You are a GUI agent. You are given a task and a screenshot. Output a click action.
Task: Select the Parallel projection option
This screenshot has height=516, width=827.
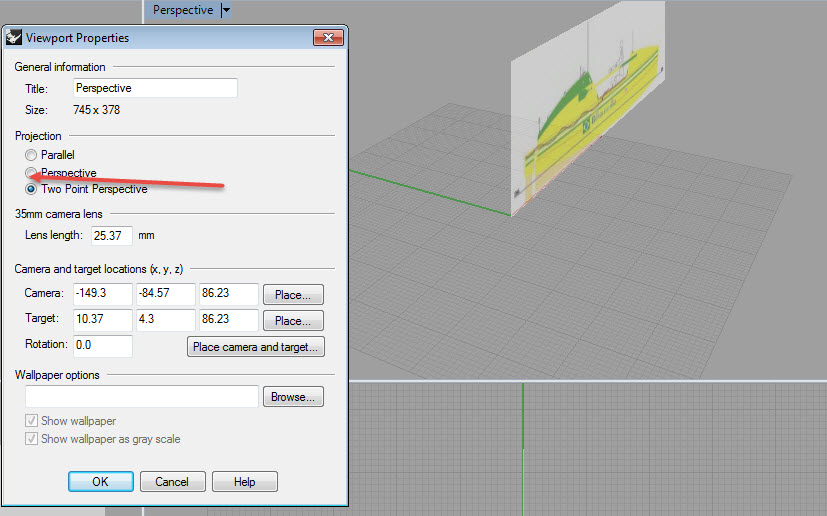tap(32, 155)
